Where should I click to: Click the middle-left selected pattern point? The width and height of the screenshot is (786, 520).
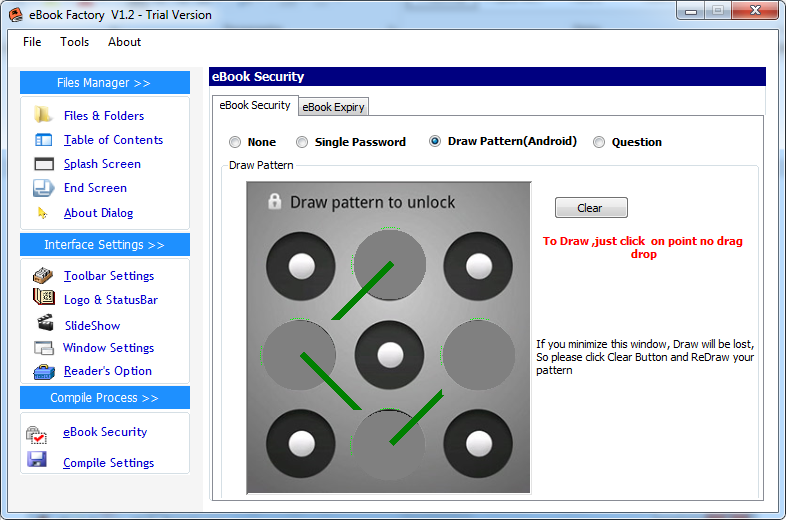pyautogui.click(x=299, y=355)
